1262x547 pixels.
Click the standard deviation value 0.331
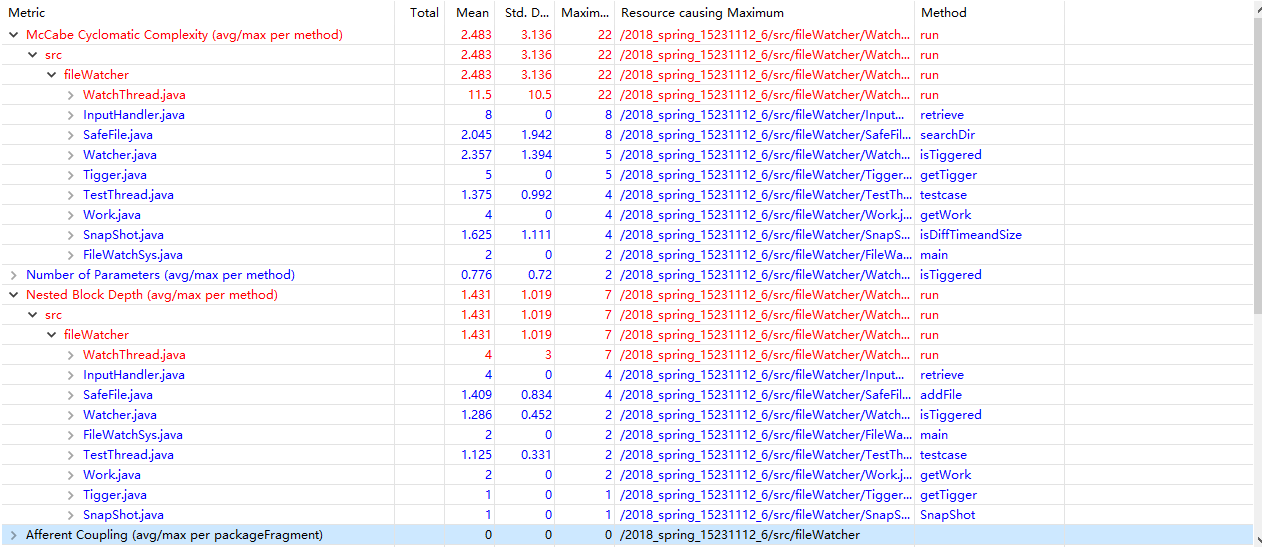(536, 455)
